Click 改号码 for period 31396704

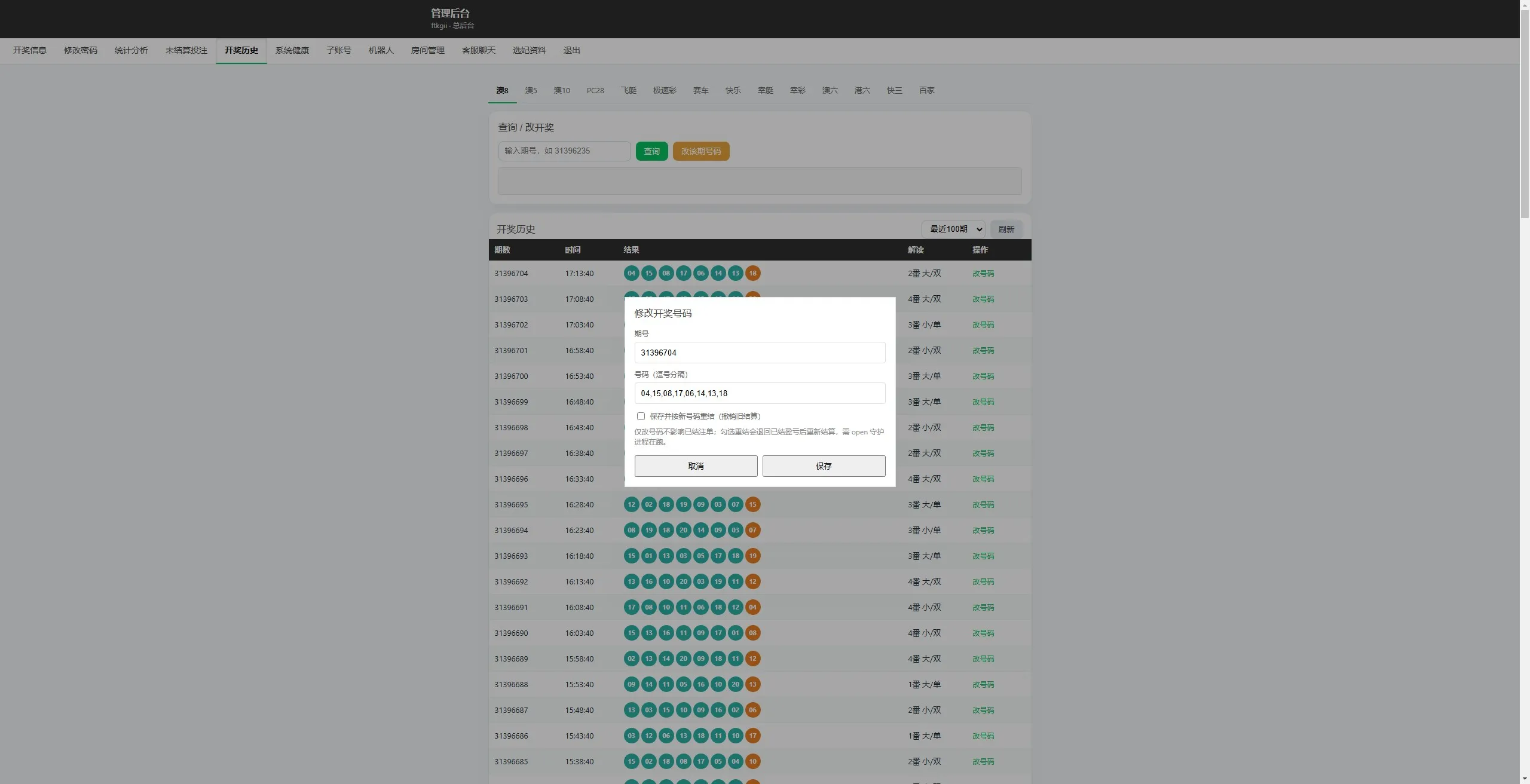click(983, 274)
